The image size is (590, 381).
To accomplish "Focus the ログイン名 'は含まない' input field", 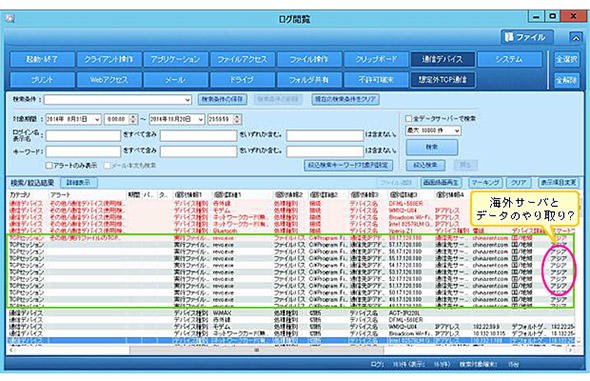I will pos(325,135).
